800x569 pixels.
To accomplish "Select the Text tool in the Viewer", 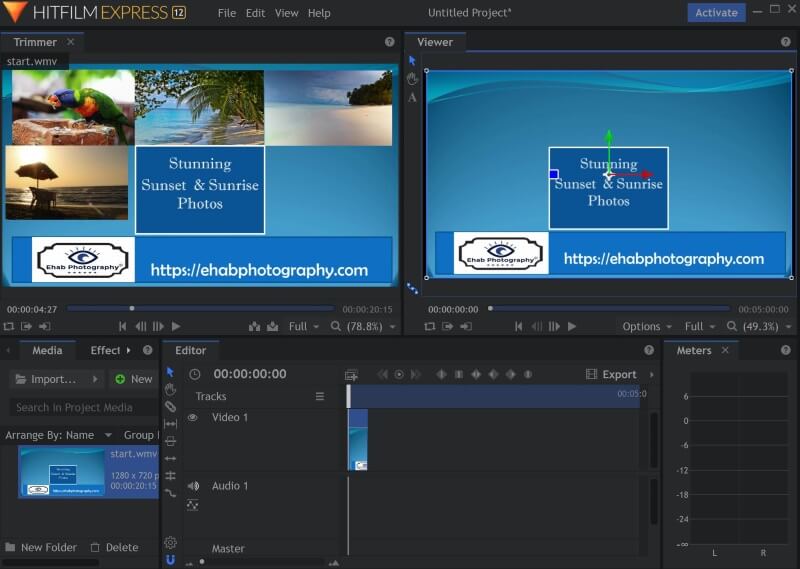I will [412, 97].
